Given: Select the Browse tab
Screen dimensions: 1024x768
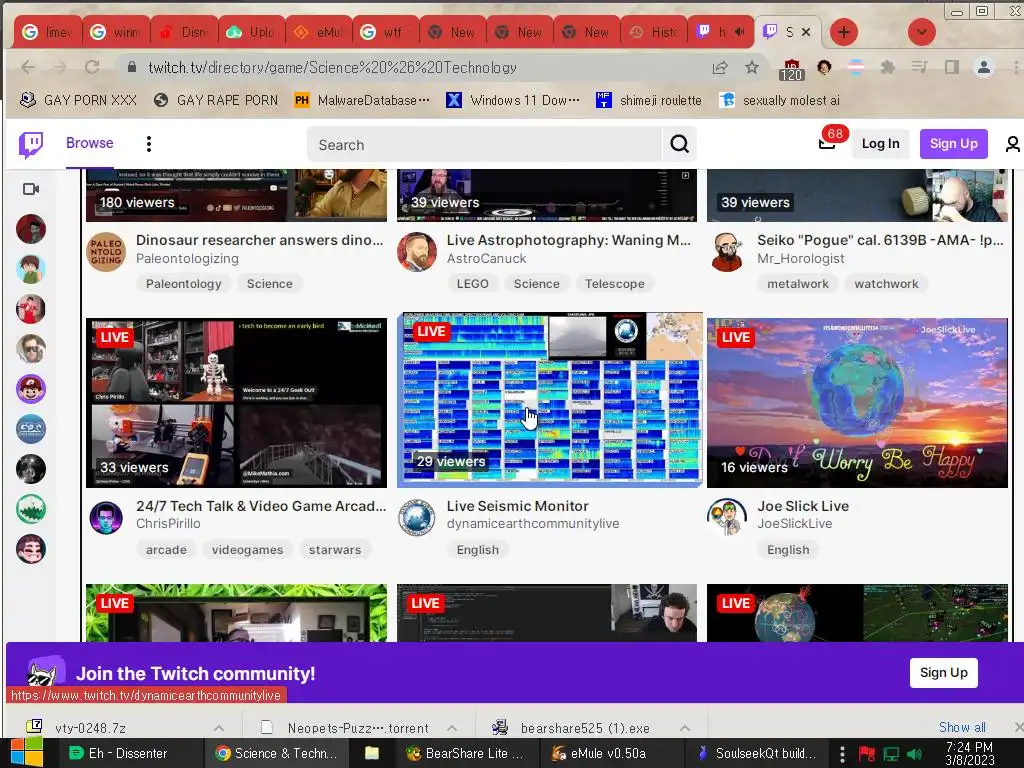Looking at the screenshot, I should click(89, 143).
